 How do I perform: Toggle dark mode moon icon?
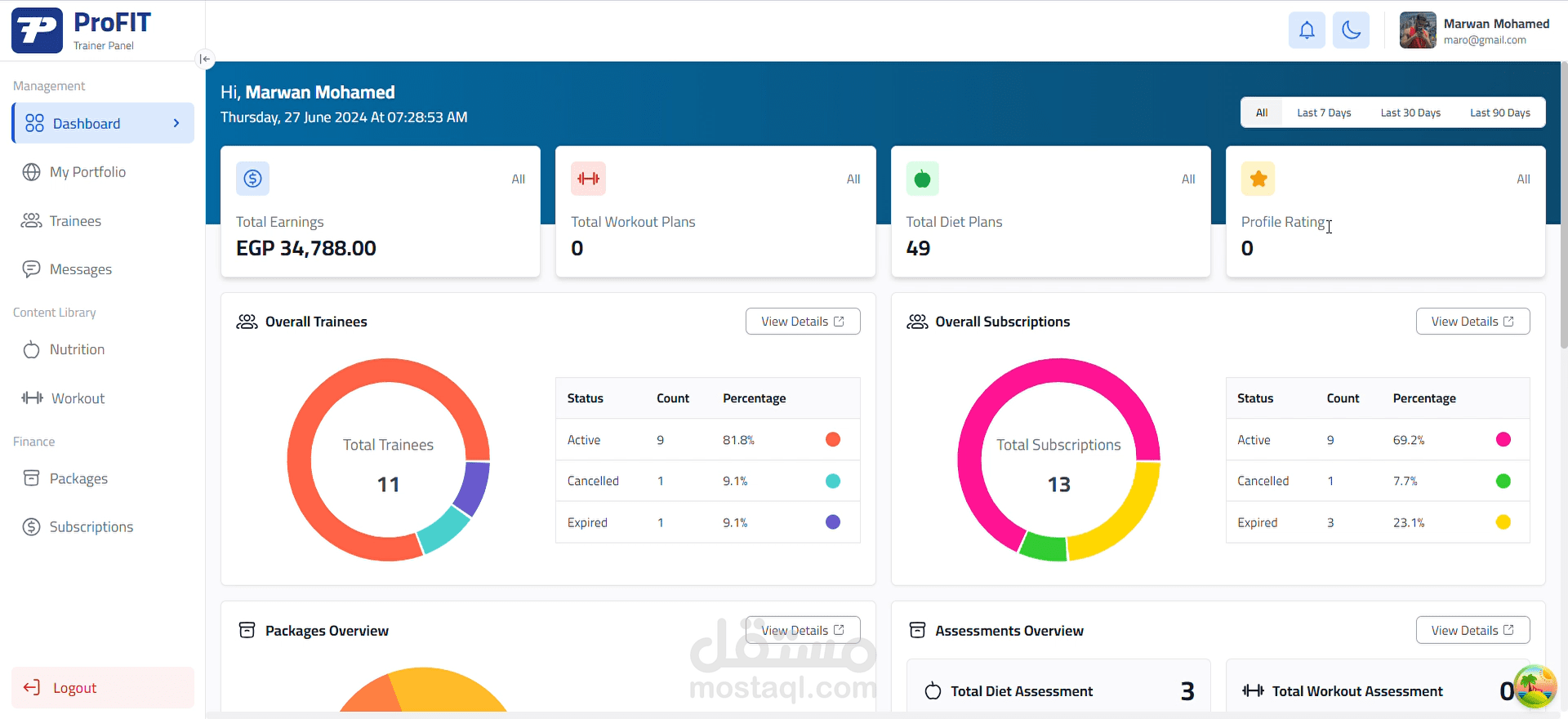[1352, 31]
